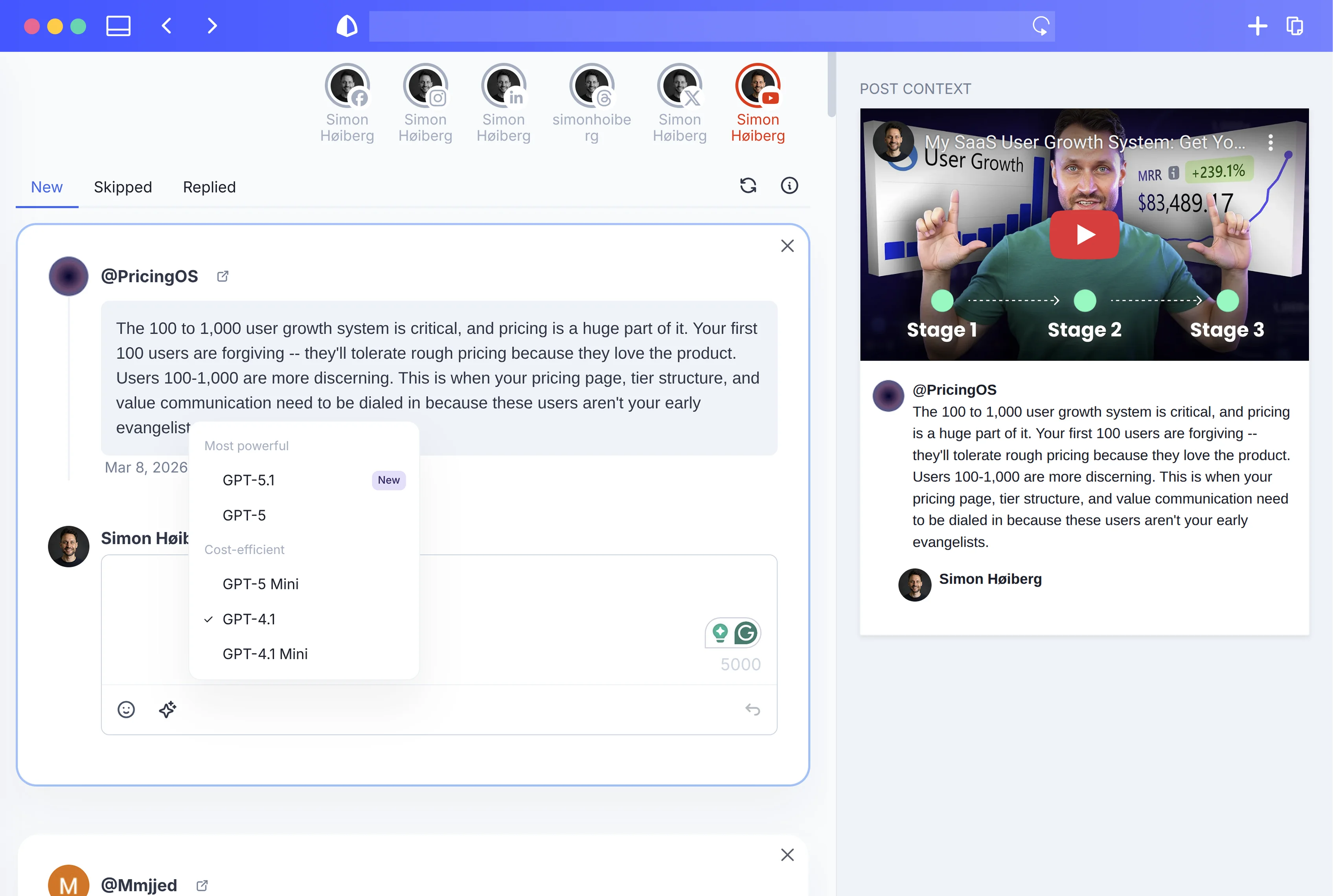Select GPT-4.1 as the active model
Image resolution: width=1333 pixels, height=896 pixels.
(x=249, y=619)
